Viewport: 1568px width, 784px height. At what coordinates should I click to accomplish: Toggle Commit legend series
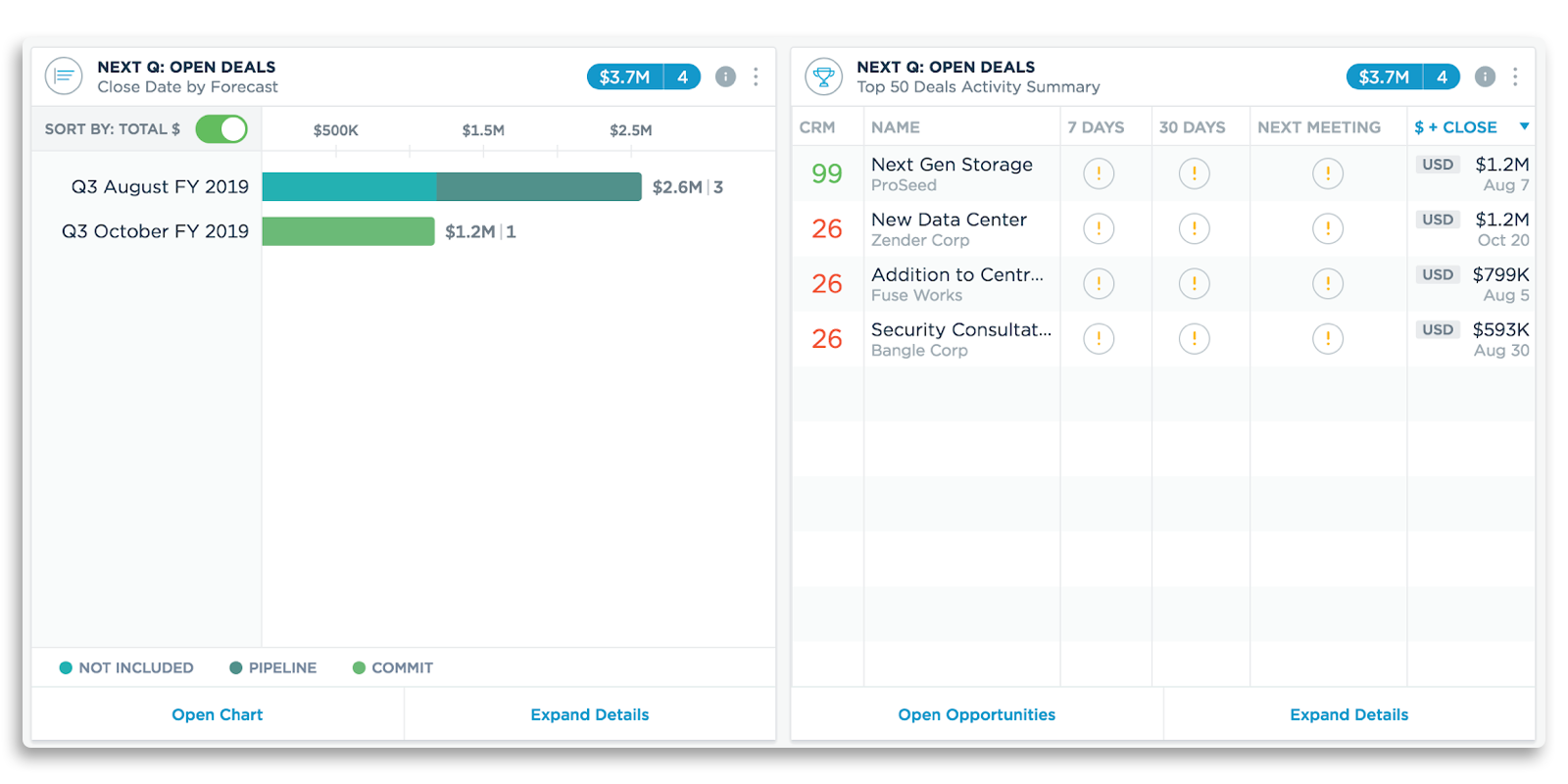393,667
